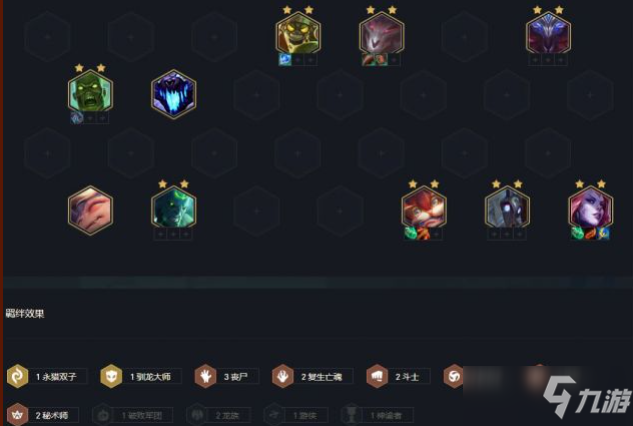
Task: Click the green zombie-faced champion portrait
Action: pyautogui.click(x=90, y=91)
